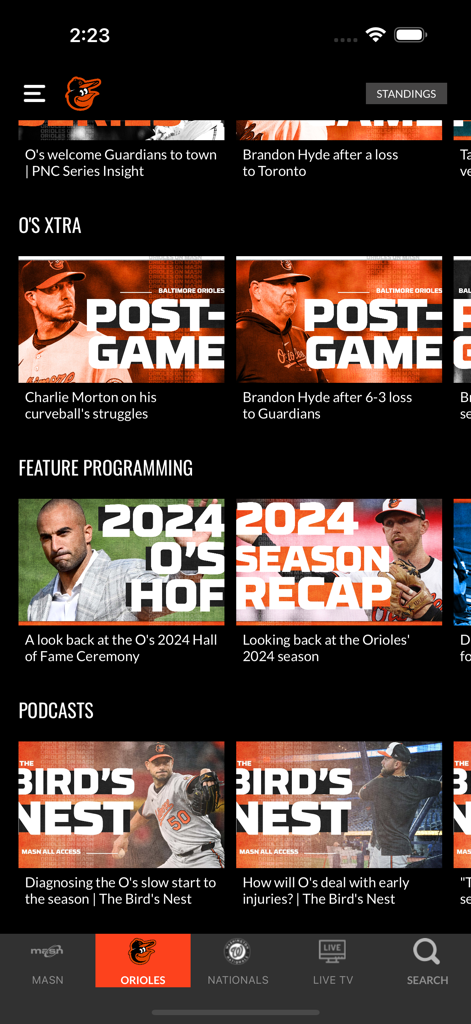Screen dimensions: 471x1024
Task: Tap the 2:23 clock in status bar
Action: coord(89,35)
